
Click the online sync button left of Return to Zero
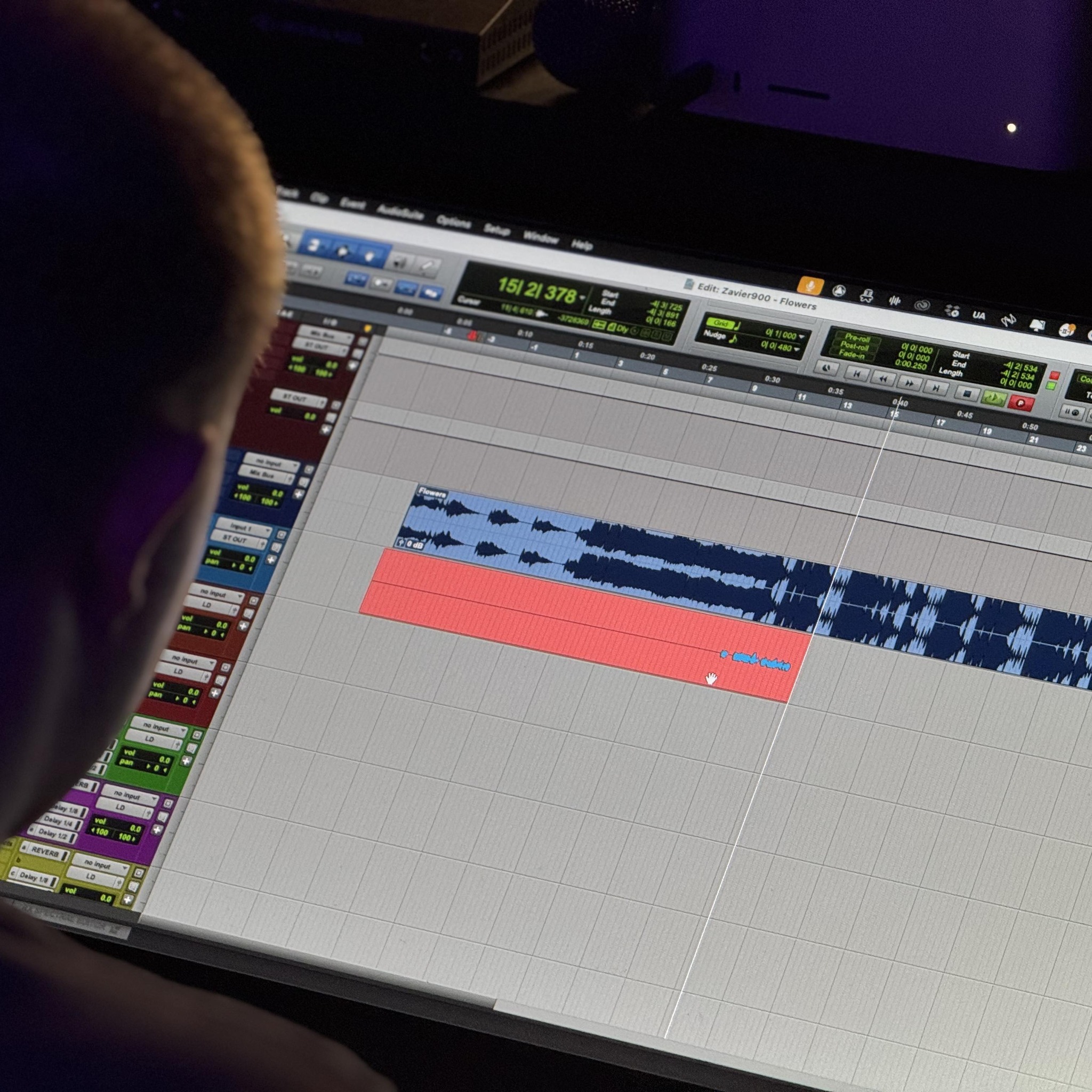(826, 368)
